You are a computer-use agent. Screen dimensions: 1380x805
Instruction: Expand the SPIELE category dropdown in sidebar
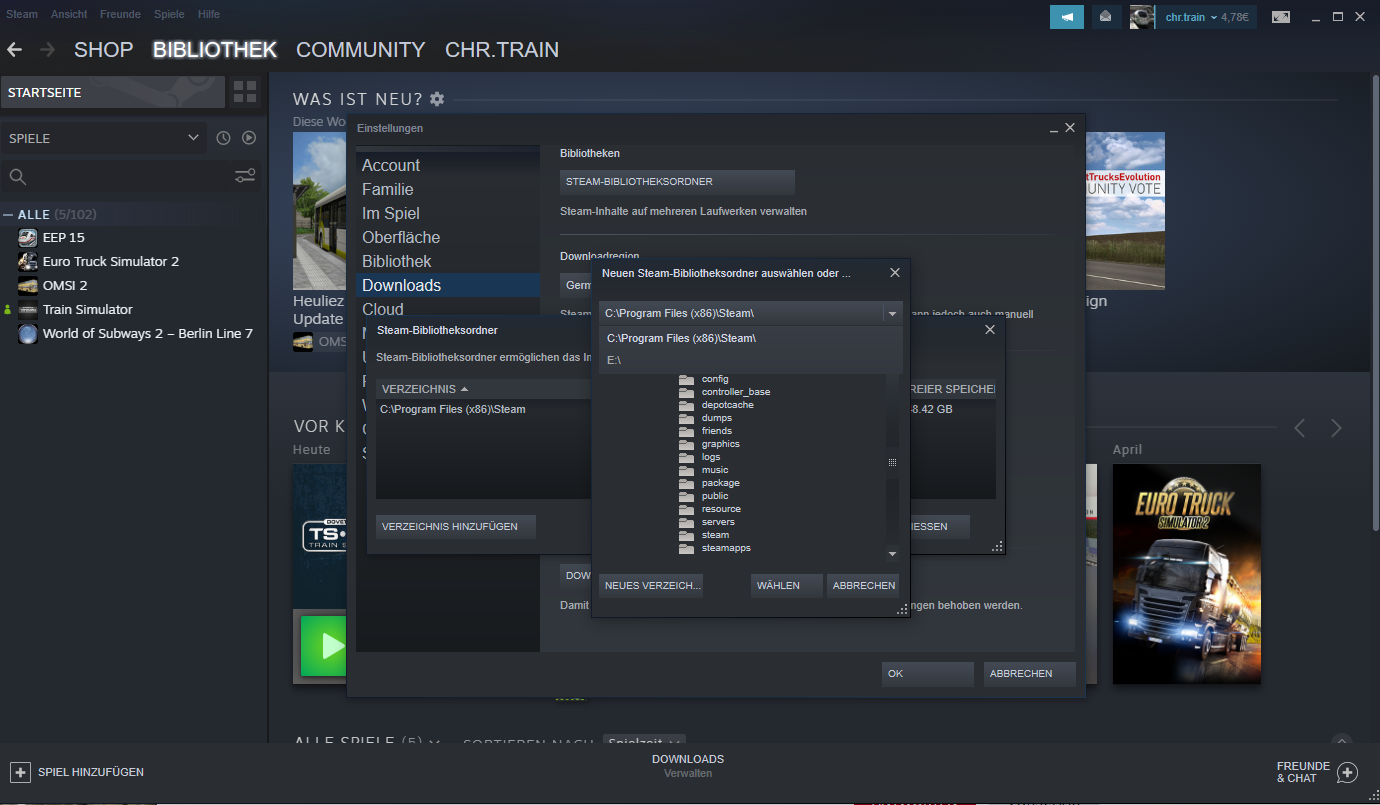[193, 138]
